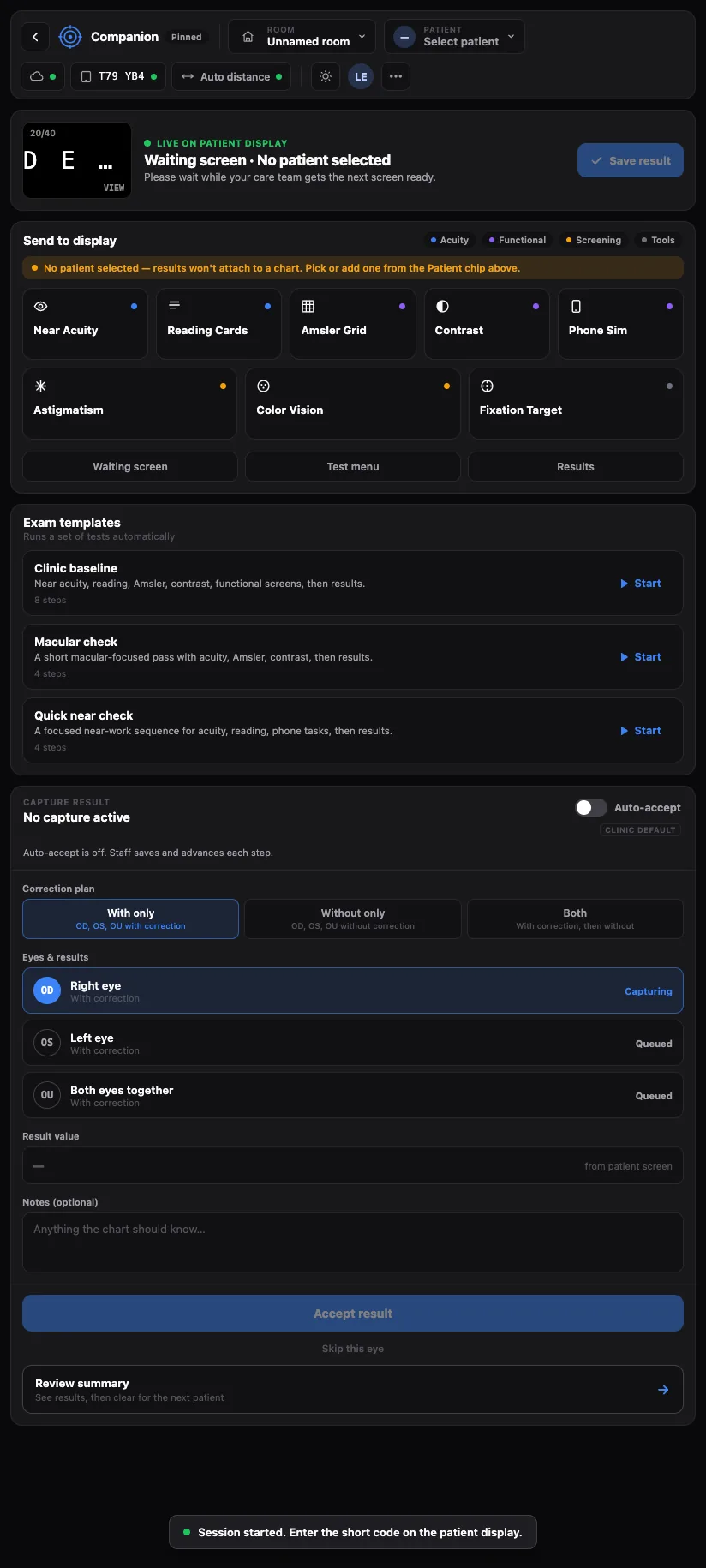Open the Auto distance selector
This screenshot has width=706, height=1568.
coord(231,76)
